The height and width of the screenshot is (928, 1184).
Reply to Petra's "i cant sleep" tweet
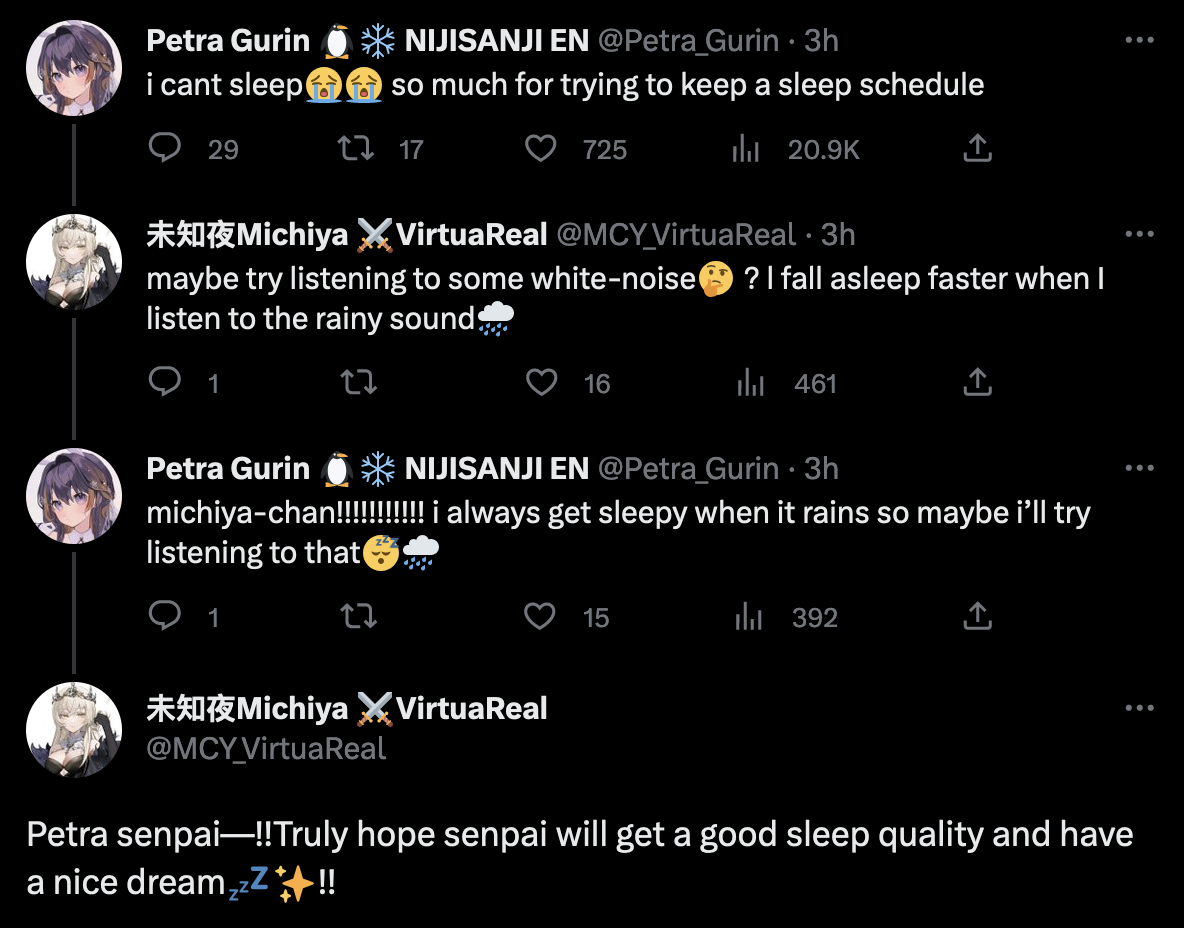[164, 149]
